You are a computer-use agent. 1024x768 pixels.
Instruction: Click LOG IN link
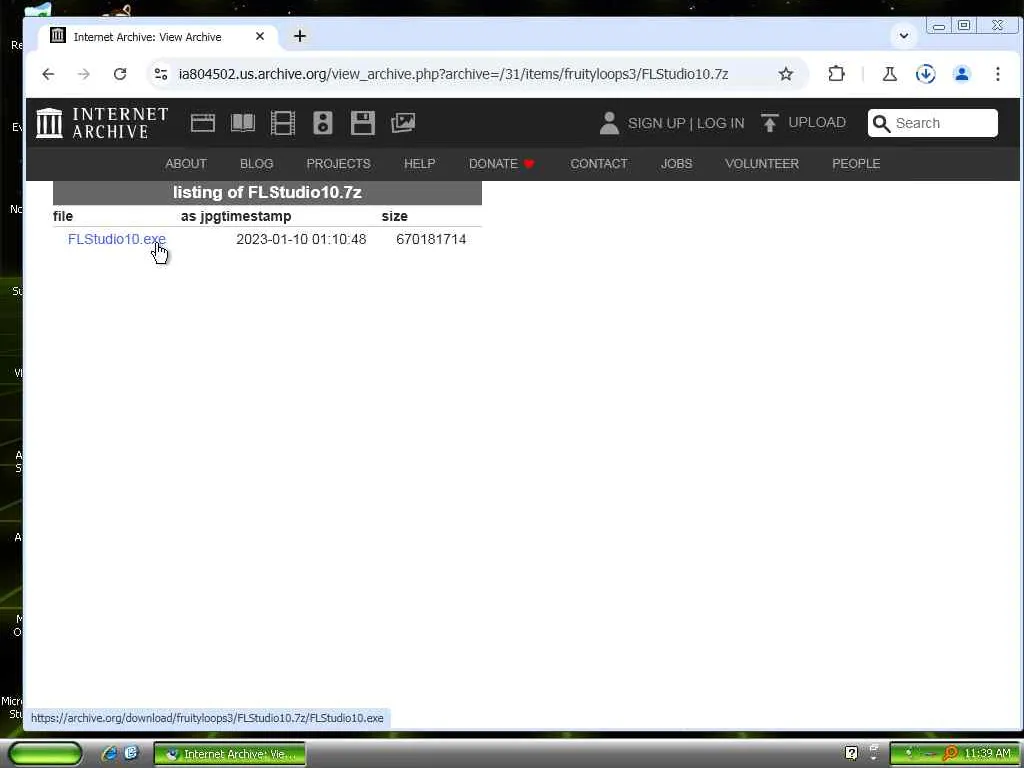point(720,123)
